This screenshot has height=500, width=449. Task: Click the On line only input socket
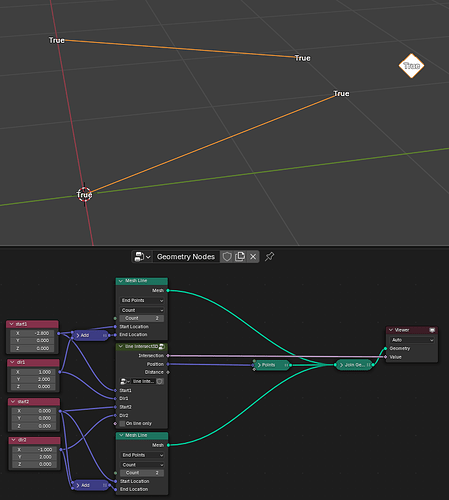click(x=115, y=424)
